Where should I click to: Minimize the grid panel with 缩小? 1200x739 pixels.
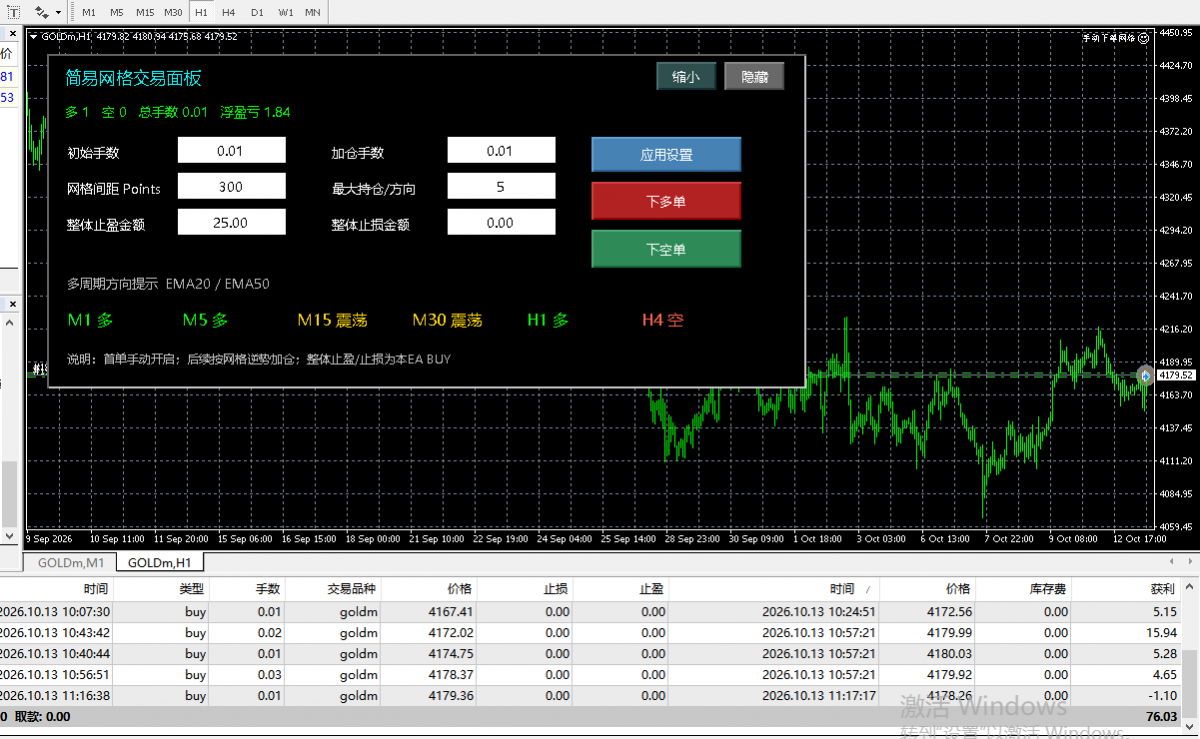coord(686,76)
